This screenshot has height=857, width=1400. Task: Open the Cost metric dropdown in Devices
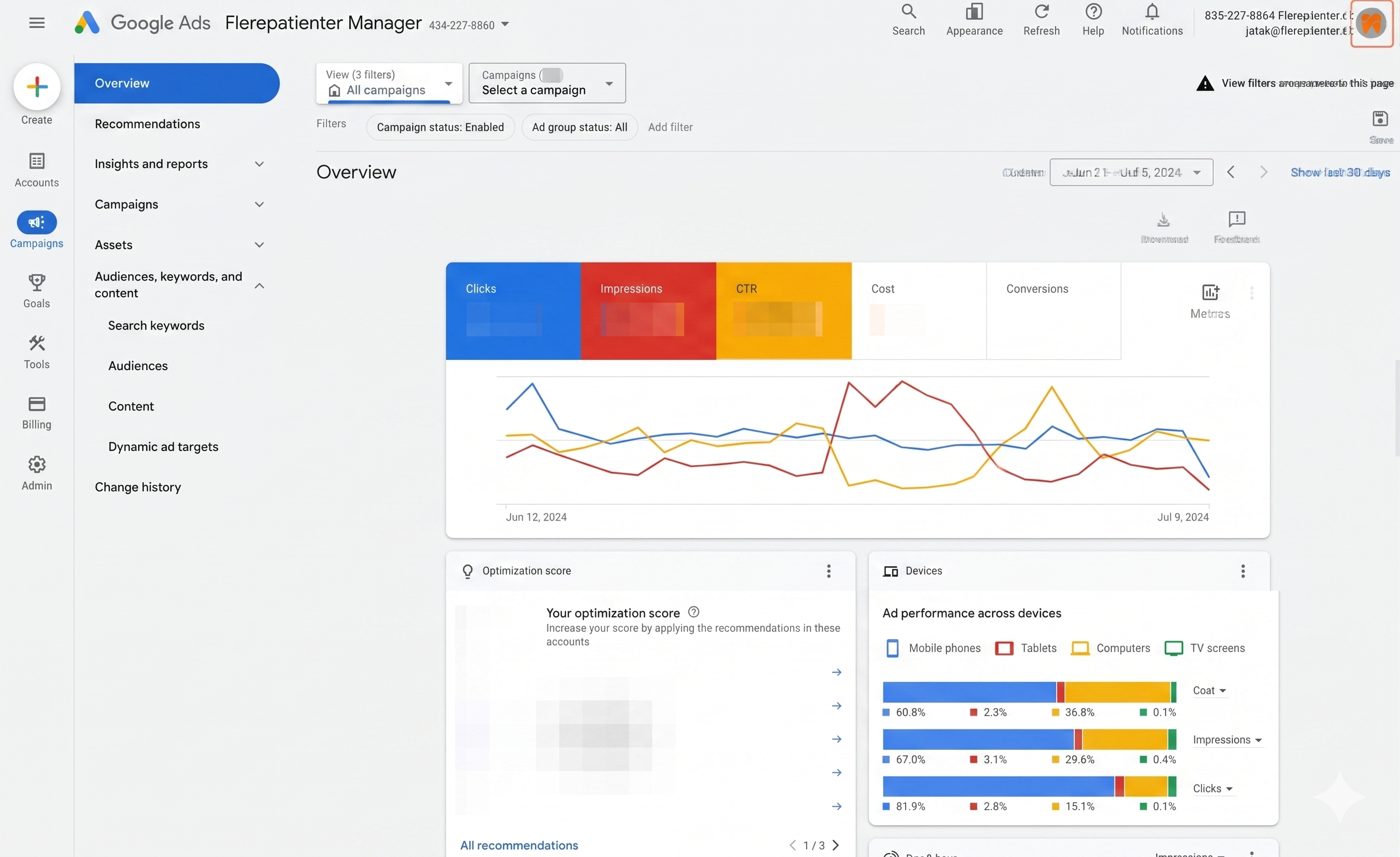pos(1209,690)
